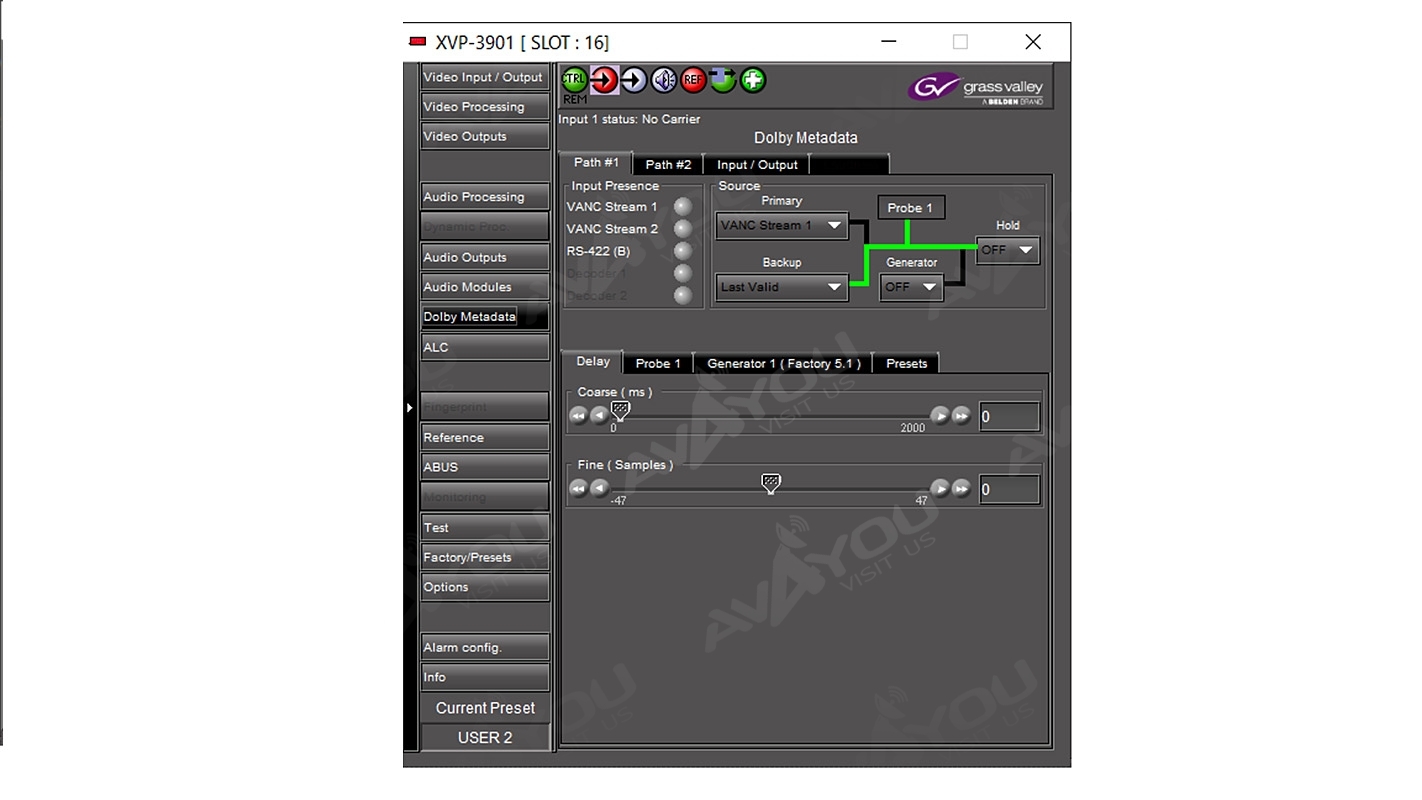The height and width of the screenshot is (800, 1422).
Task: Click the white arrow status icon
Action: (x=634, y=80)
